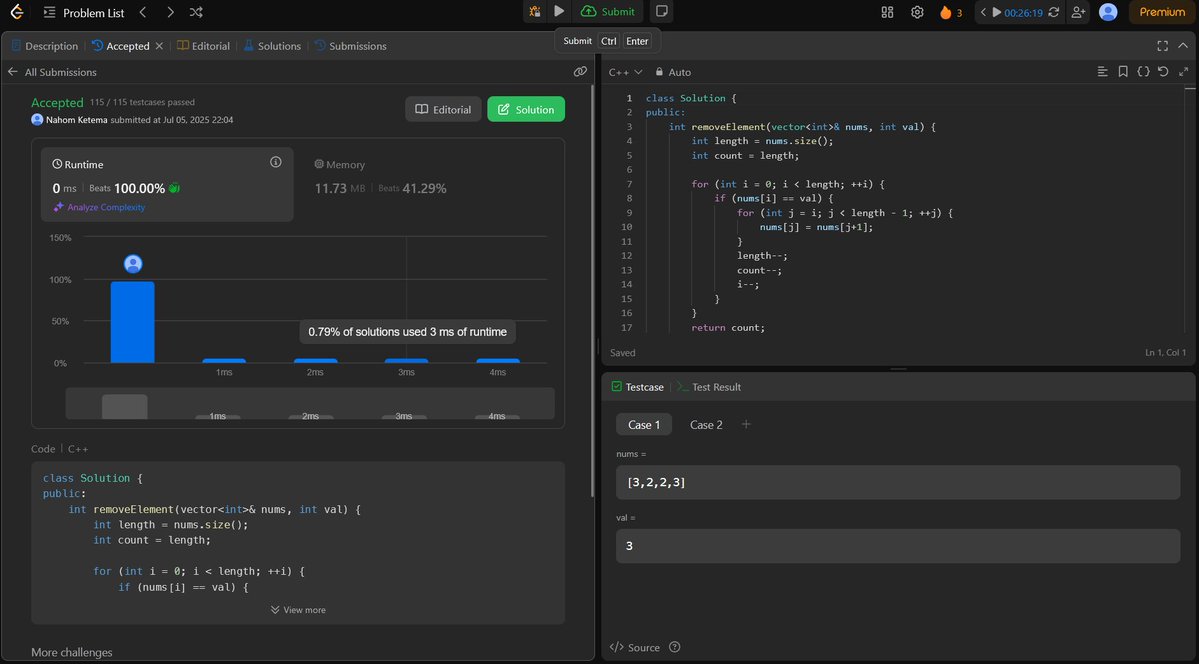This screenshot has height=664, width=1199.
Task: Click the curly braces snippet icon
Action: [1143, 71]
